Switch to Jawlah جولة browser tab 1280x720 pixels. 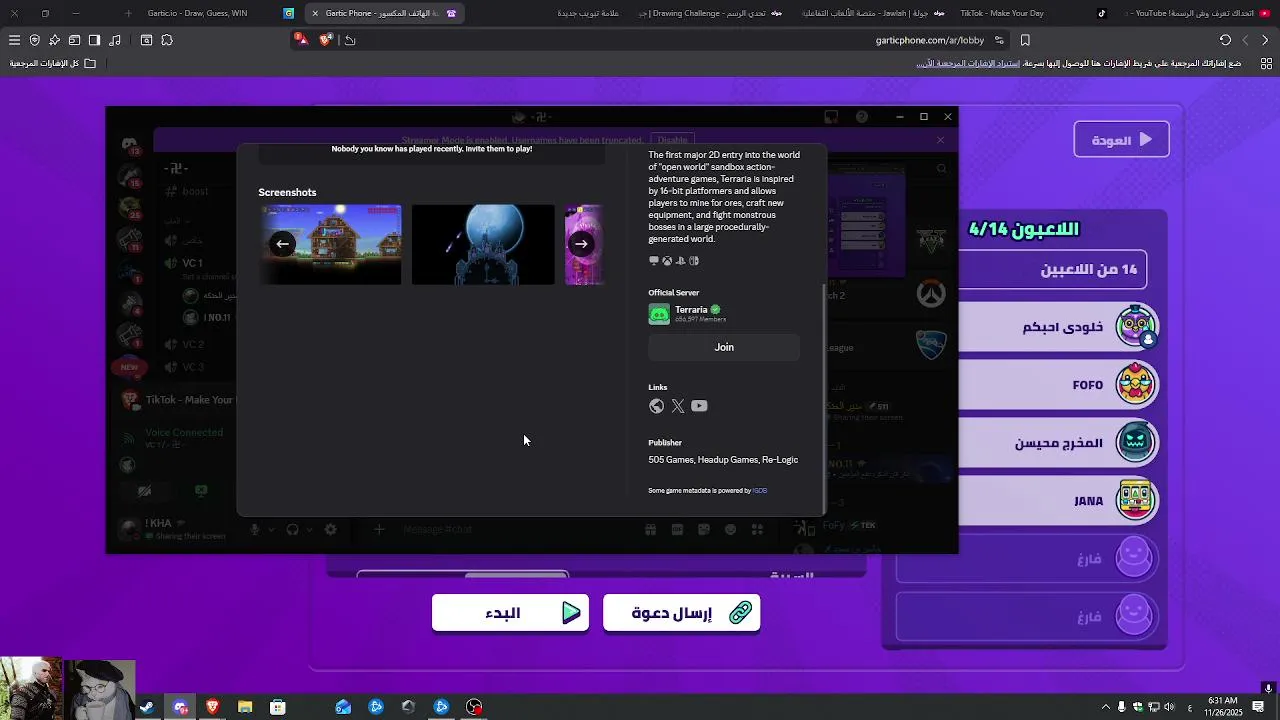pos(870,13)
